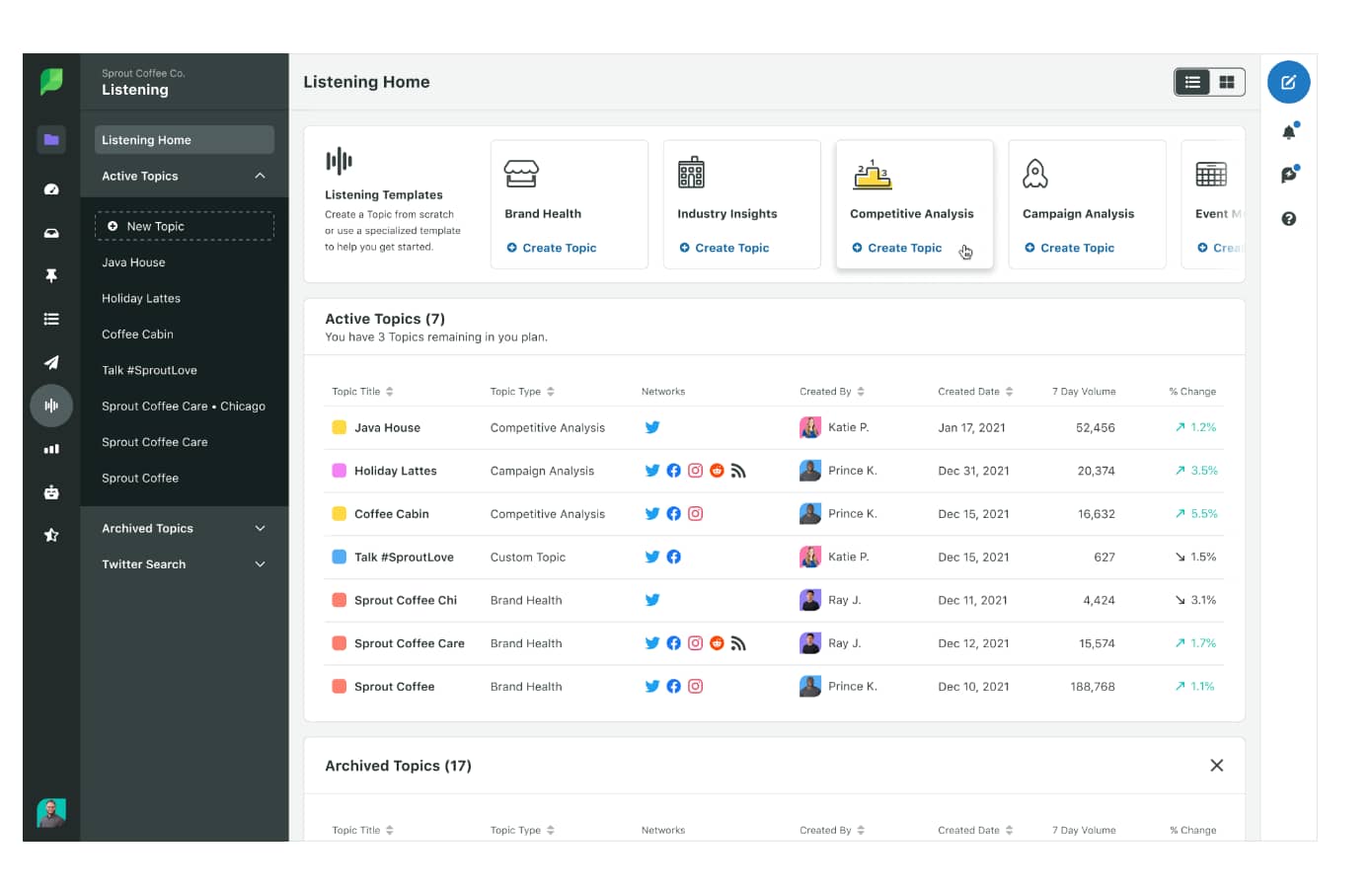Open the help question mark icon
Viewport: 1372px width, 892px height.
1288,219
